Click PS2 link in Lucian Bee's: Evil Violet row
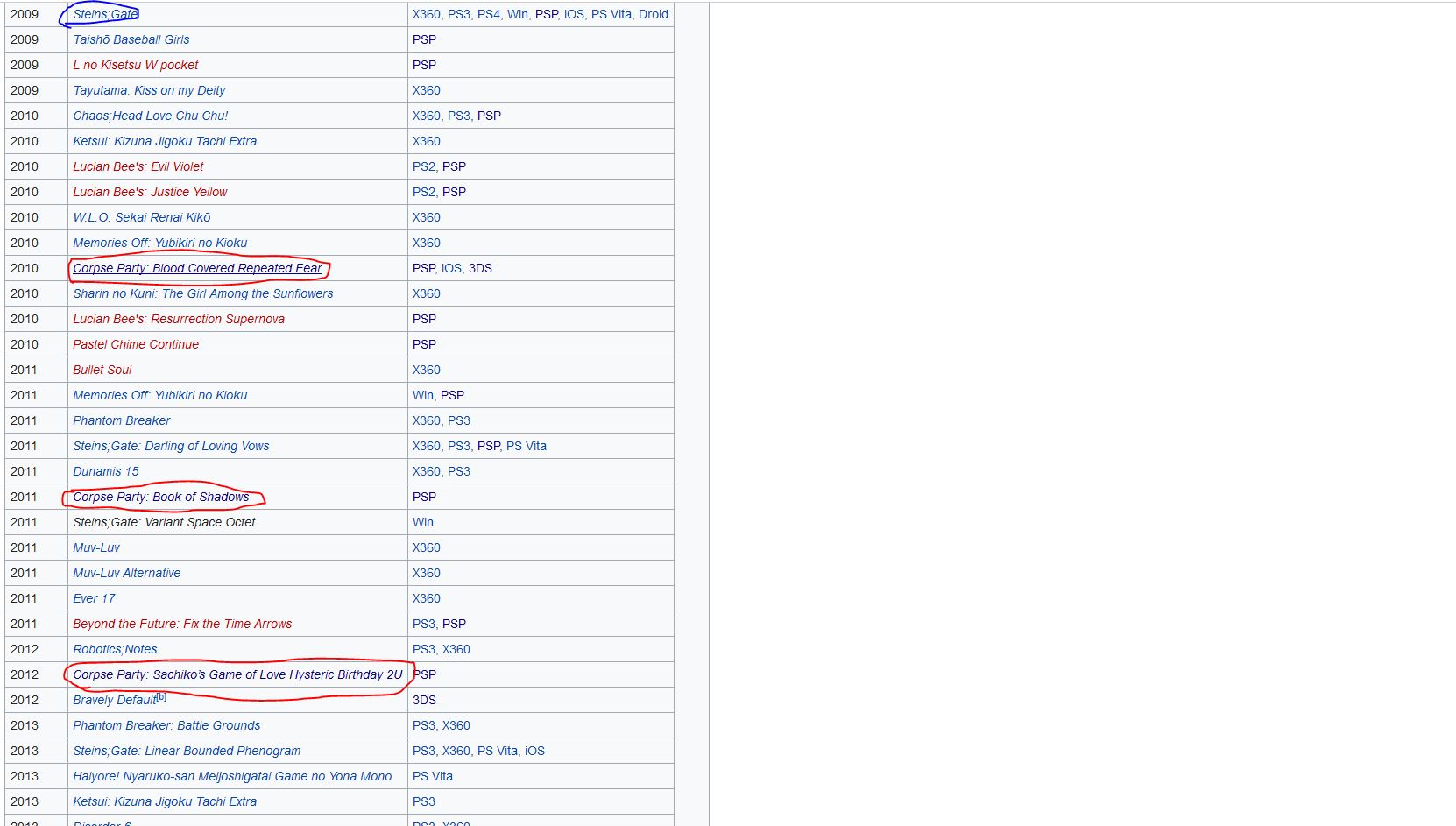Viewport: 1456px width, 826px height. (x=424, y=166)
